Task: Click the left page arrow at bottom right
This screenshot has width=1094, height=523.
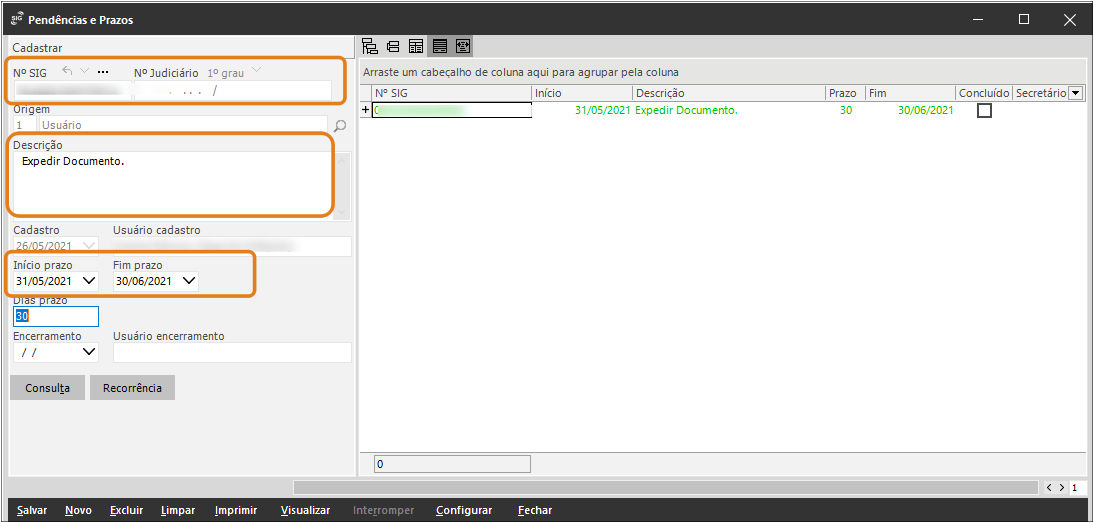Action: (x=1050, y=488)
